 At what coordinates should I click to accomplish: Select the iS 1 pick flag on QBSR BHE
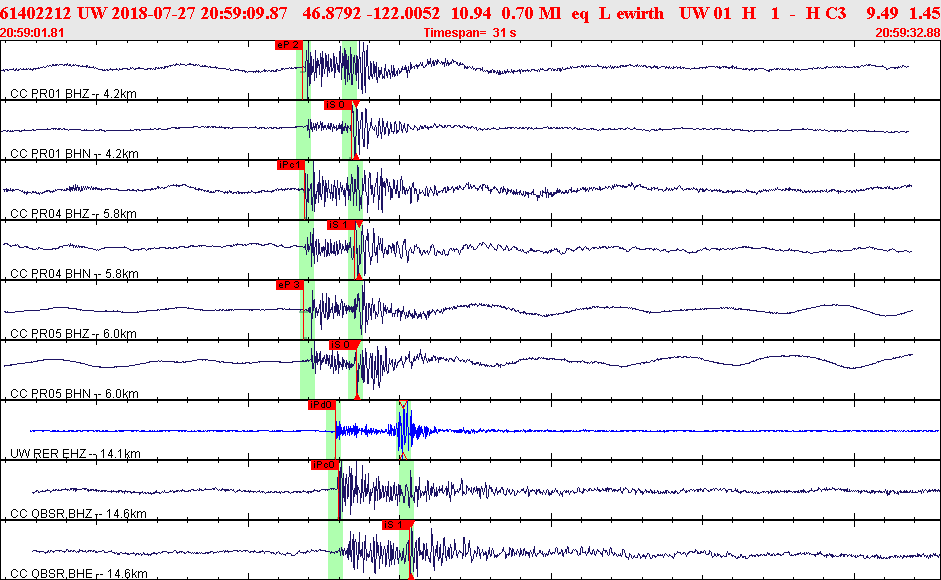[x=396, y=525]
